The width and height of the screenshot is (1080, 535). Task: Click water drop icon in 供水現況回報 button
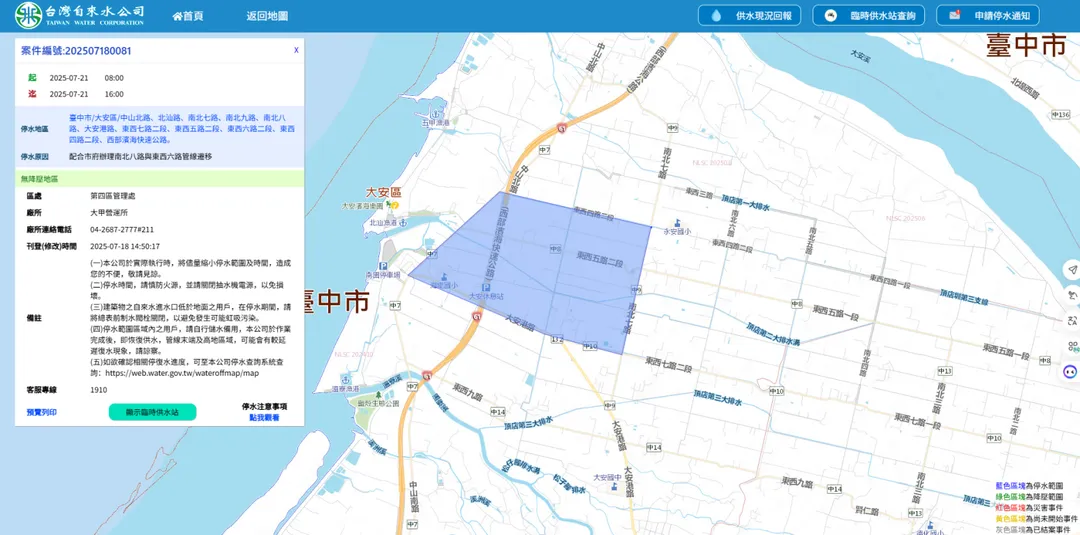[716, 16]
